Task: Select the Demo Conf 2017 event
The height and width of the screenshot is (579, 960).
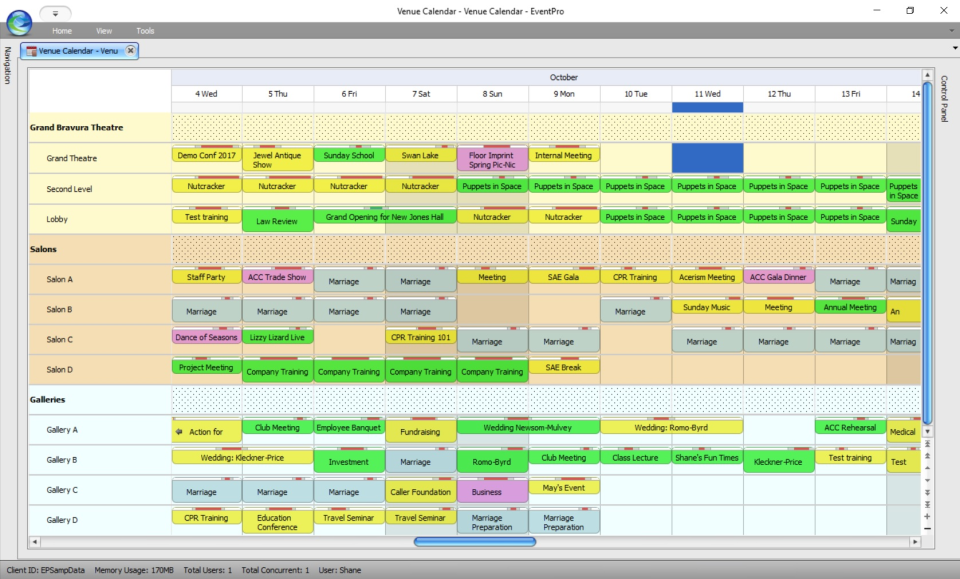Action: click(206, 155)
